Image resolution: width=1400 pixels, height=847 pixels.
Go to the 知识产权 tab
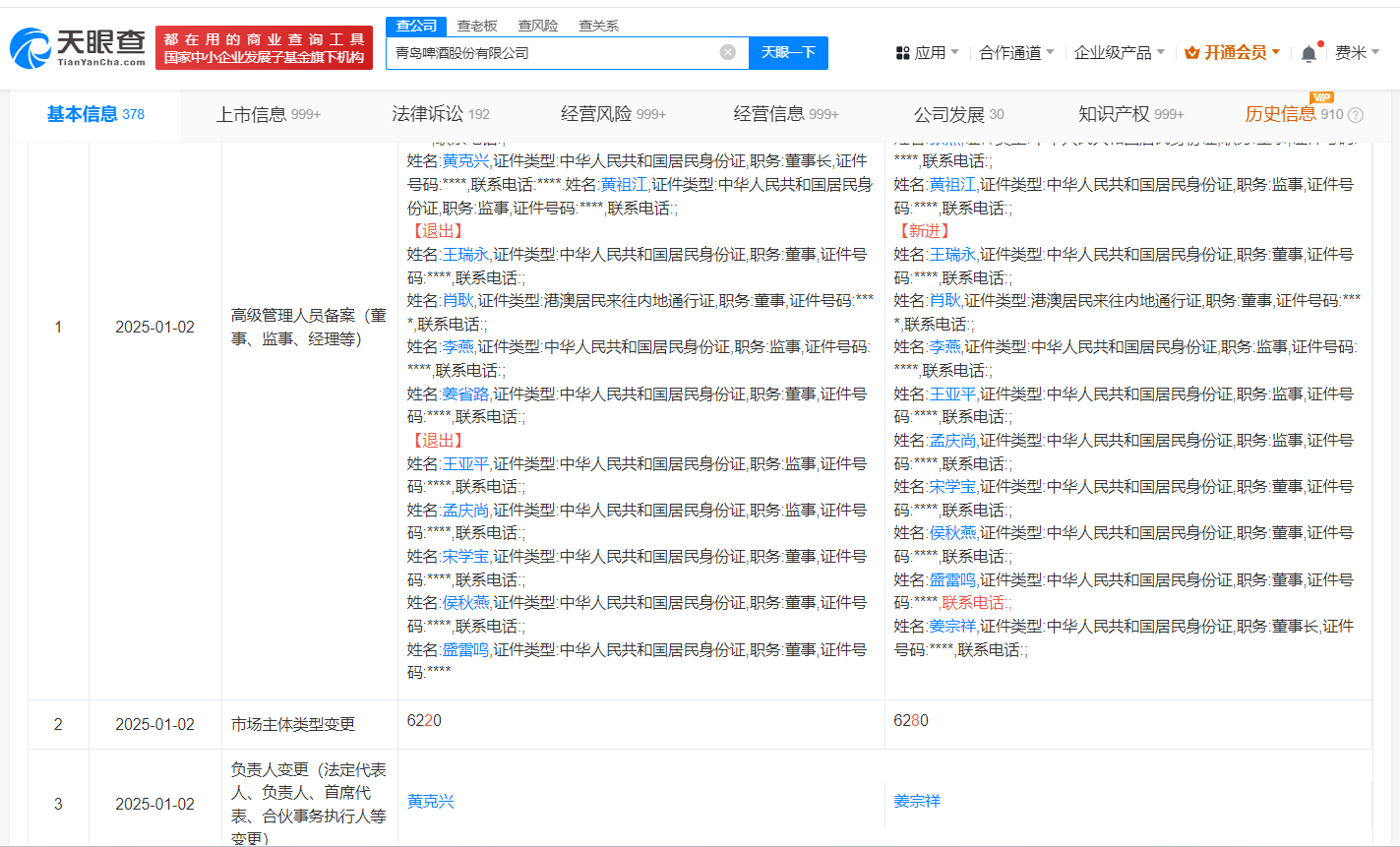pyautogui.click(x=1130, y=114)
